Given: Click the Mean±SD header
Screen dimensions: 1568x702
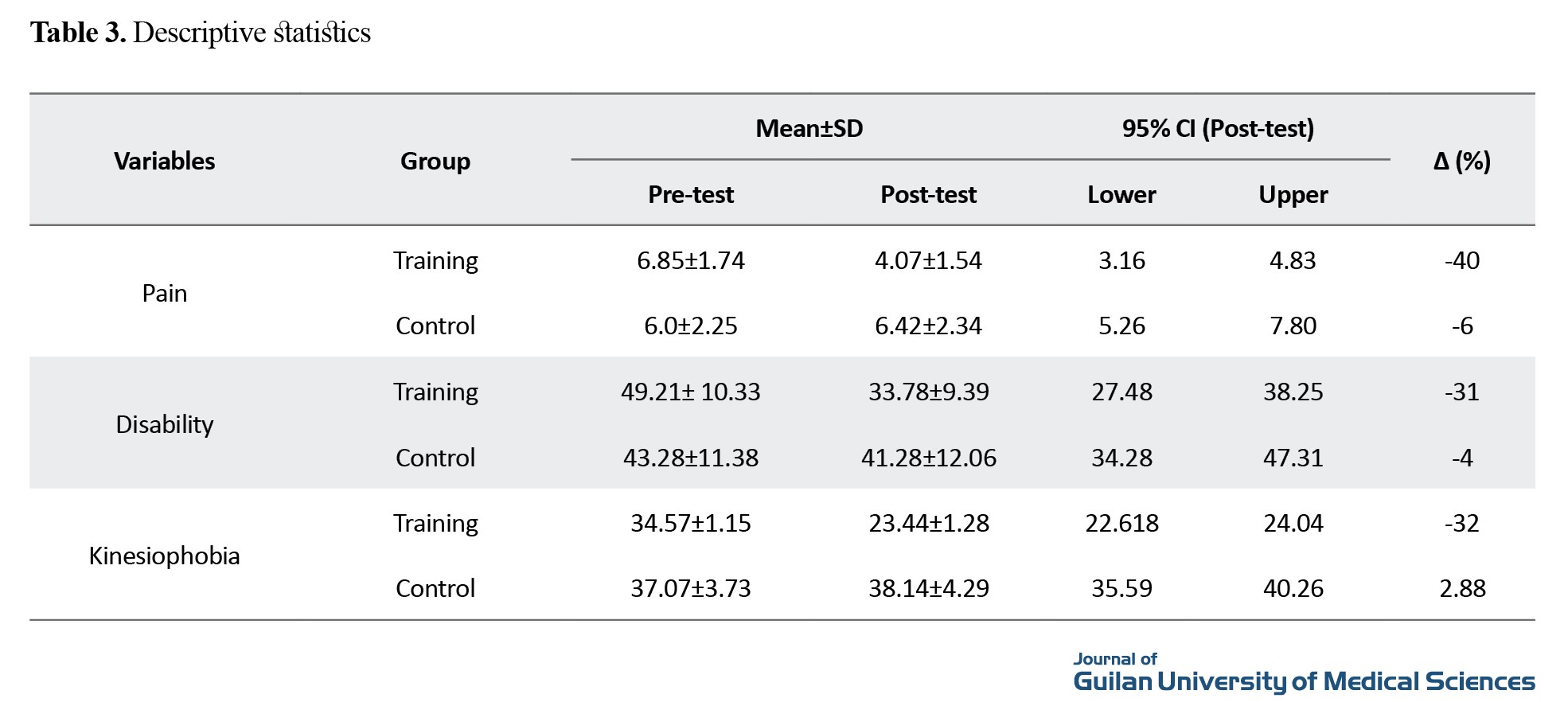Looking at the screenshot, I should pos(809,128).
